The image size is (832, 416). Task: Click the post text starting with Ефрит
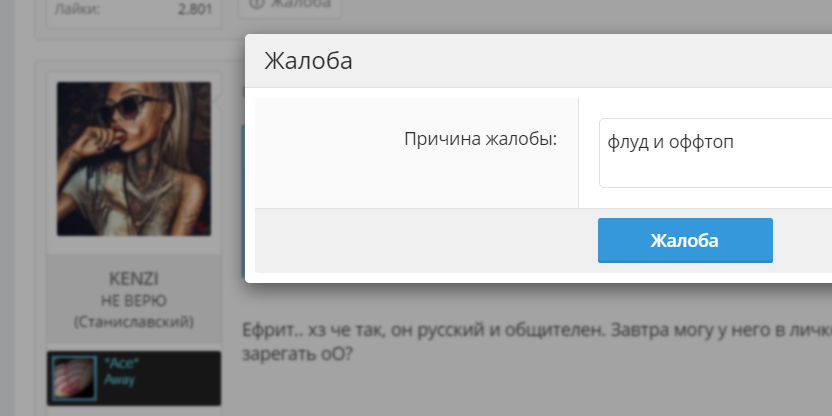click(537, 342)
